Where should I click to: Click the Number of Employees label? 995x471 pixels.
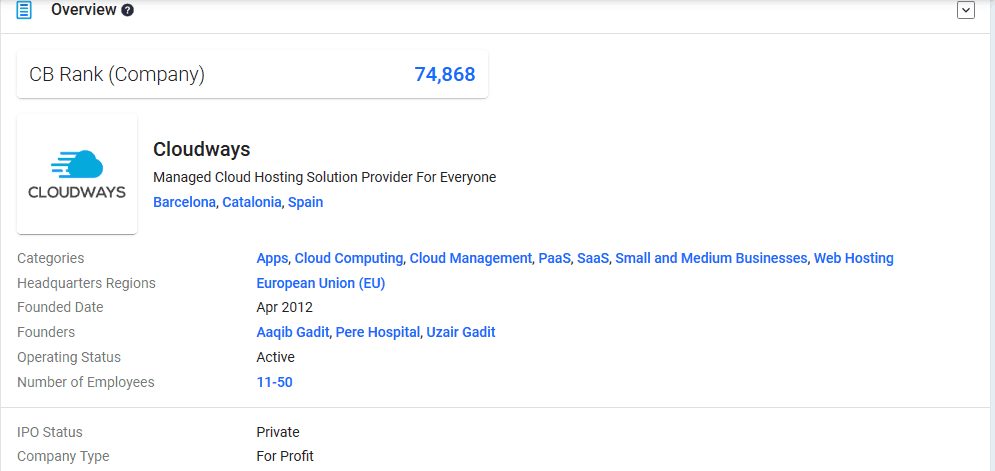[x=86, y=382]
